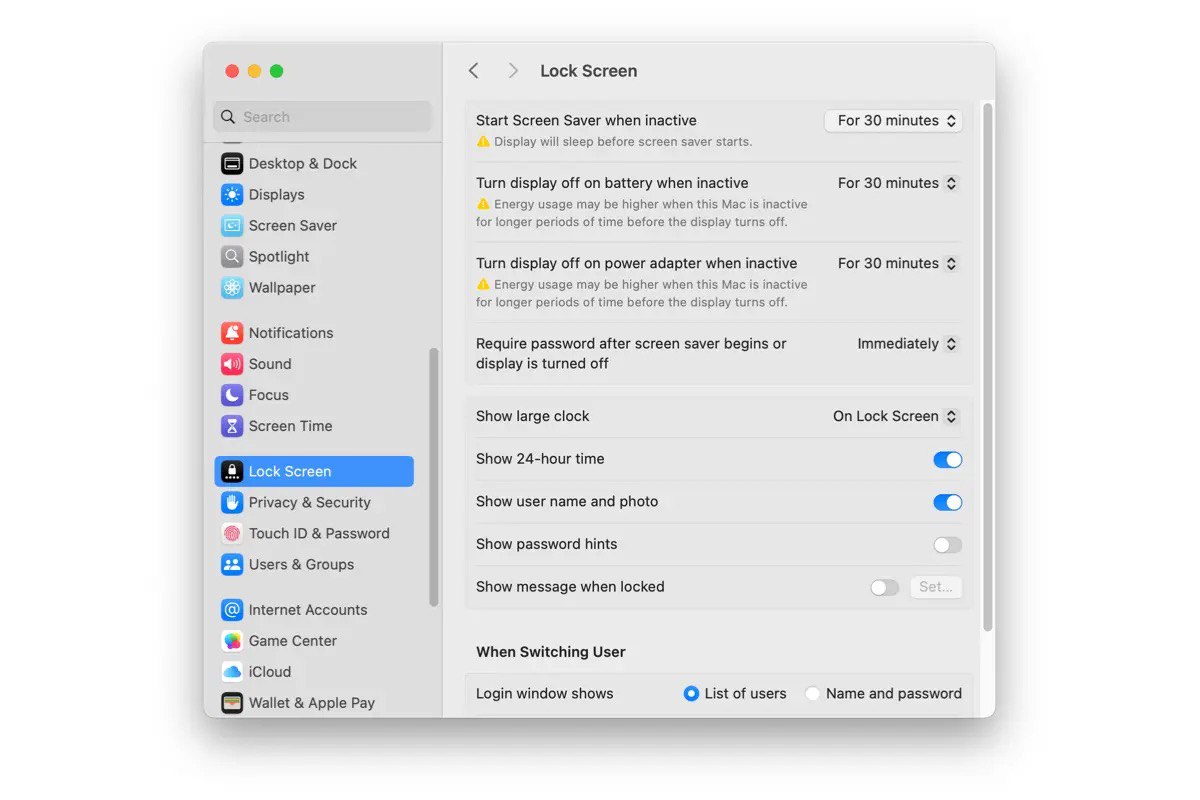Click the Touch ID fingerprint icon
Viewport: 1200px width, 800px height.
click(x=232, y=534)
